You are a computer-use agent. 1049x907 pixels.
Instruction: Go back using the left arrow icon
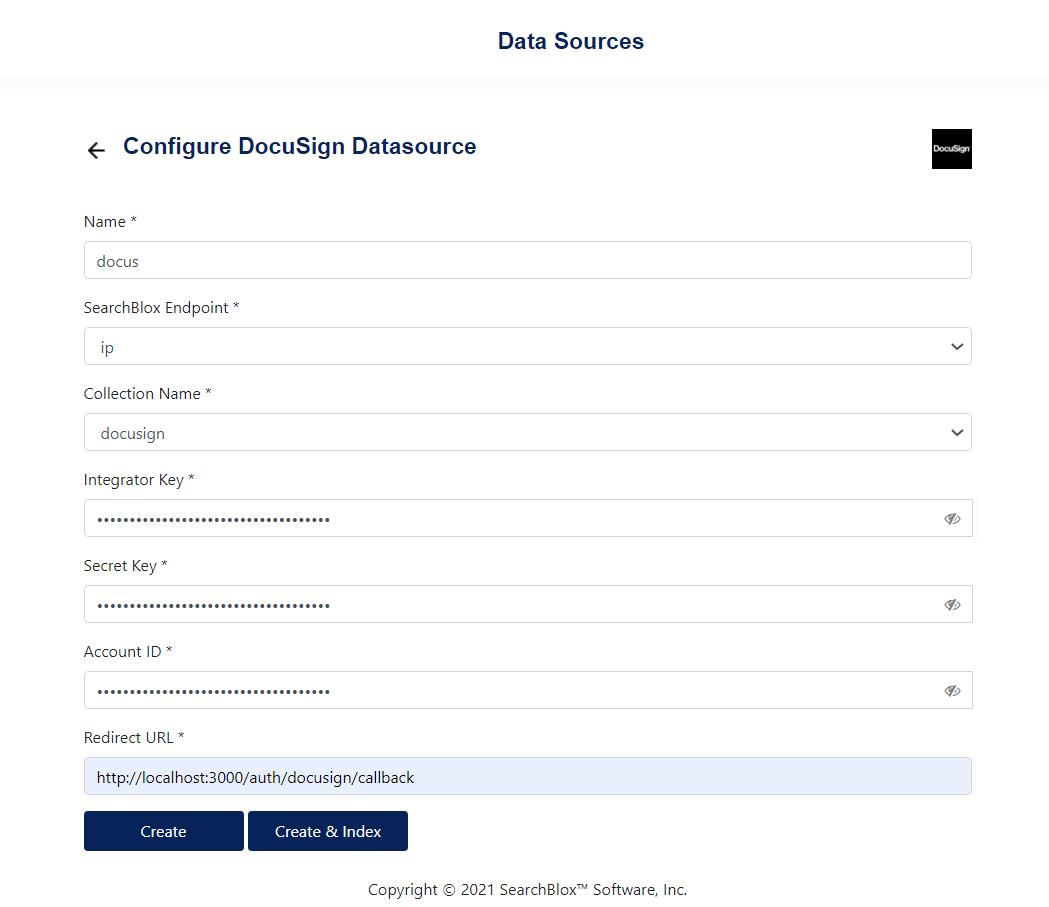coord(96,150)
